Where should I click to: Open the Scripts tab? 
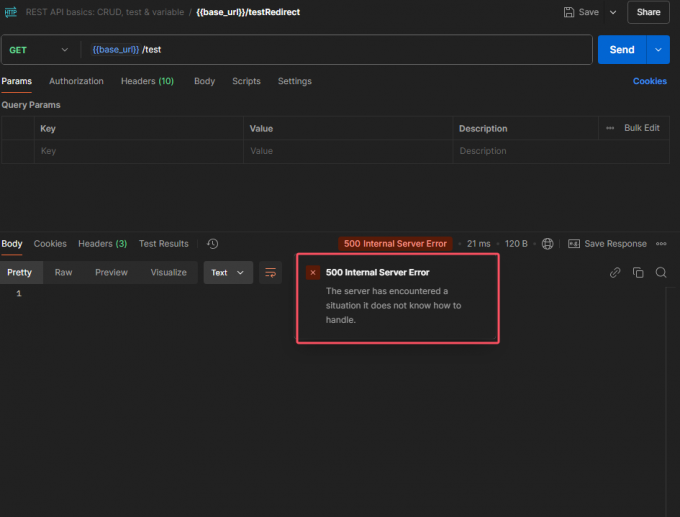tap(246, 81)
